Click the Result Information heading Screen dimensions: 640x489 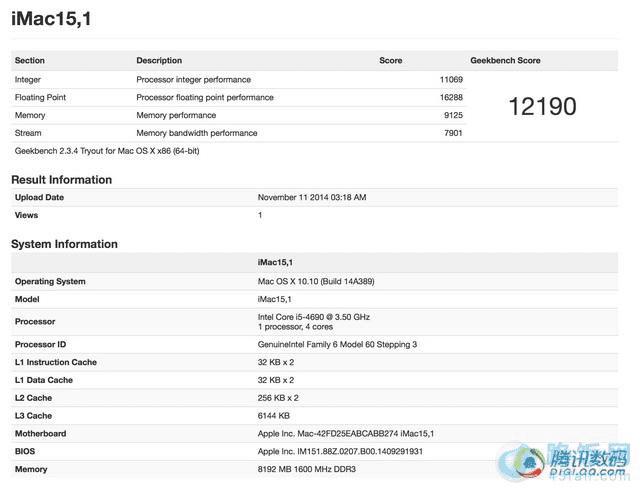(x=61, y=180)
